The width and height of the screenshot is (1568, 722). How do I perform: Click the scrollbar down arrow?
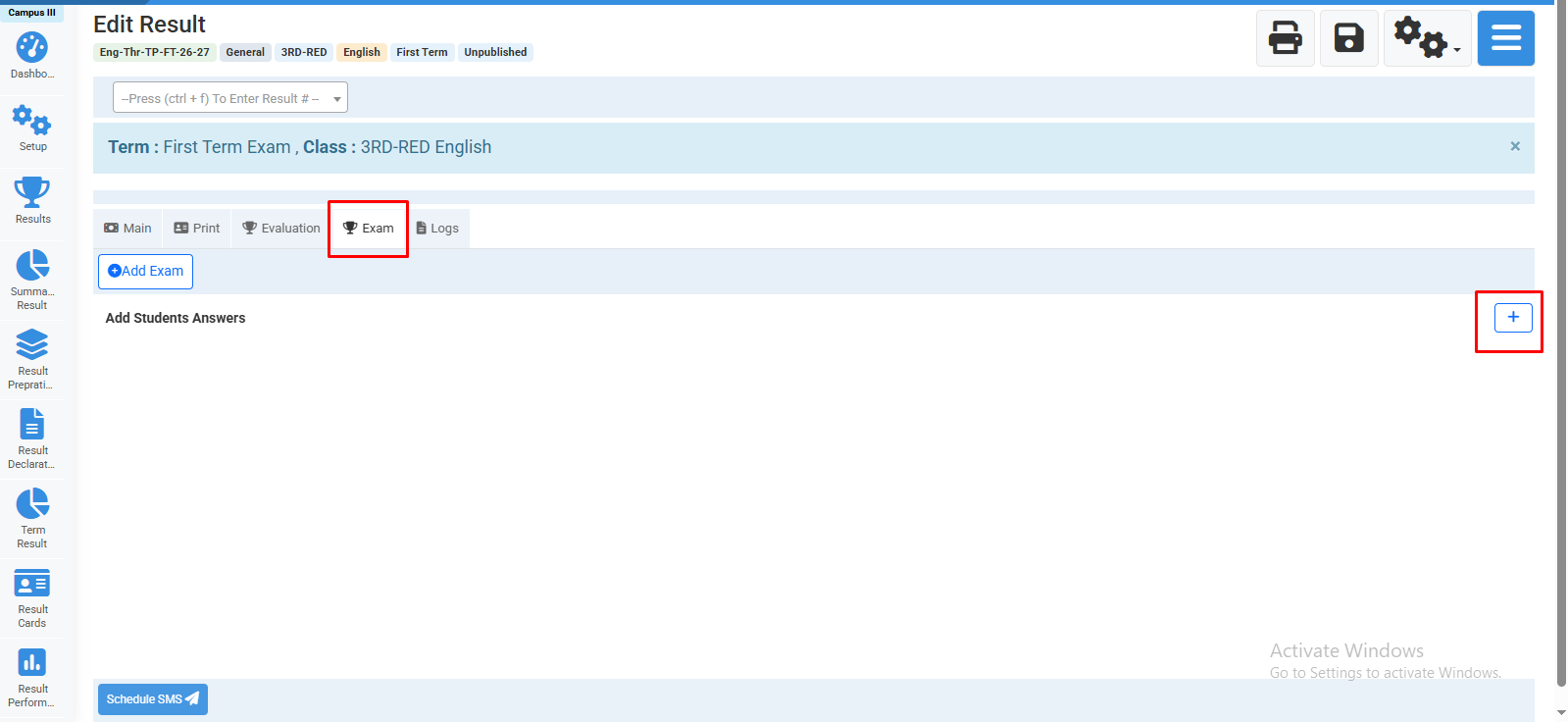point(1561,713)
